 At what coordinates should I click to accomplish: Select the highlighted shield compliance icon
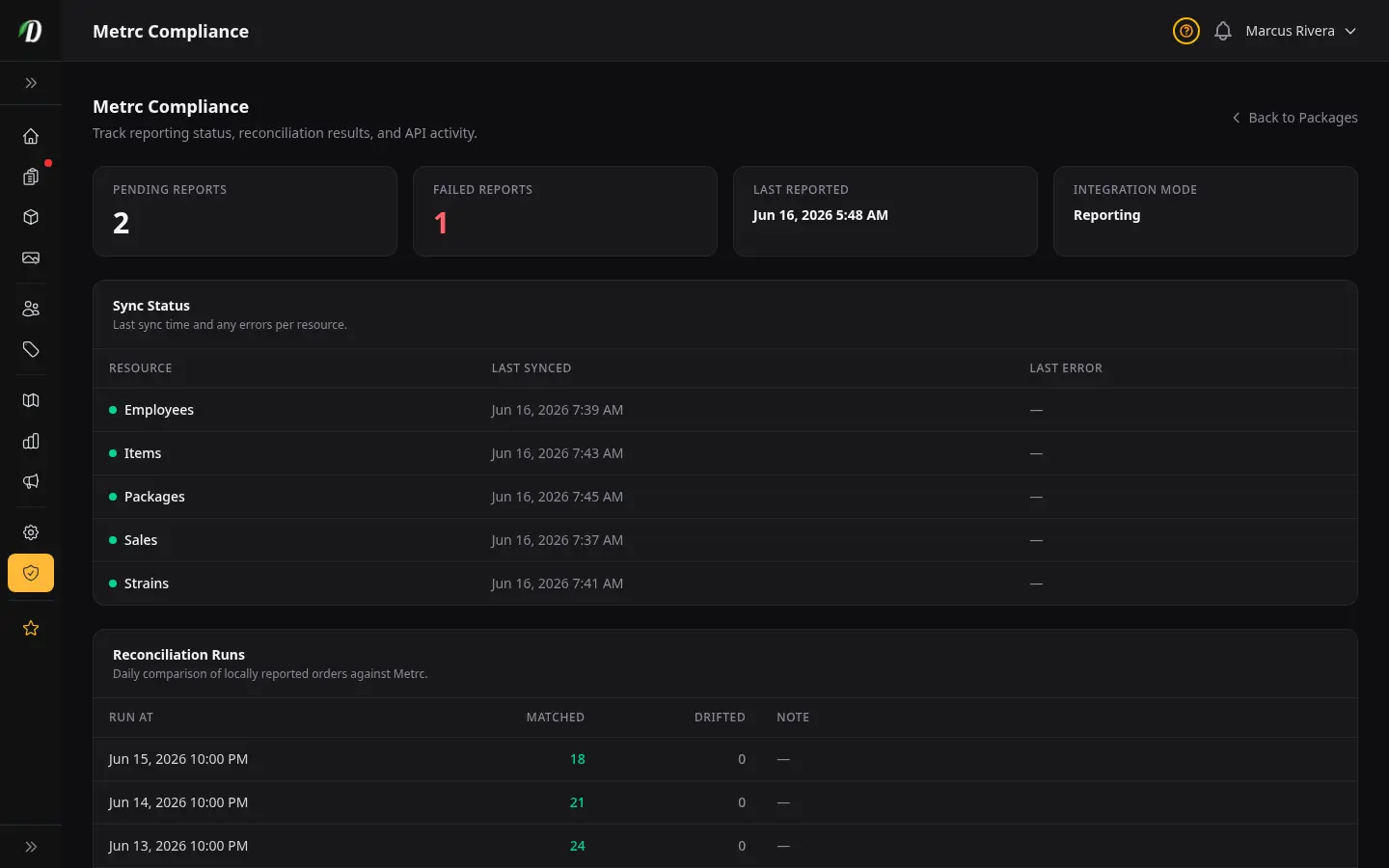tap(31, 573)
